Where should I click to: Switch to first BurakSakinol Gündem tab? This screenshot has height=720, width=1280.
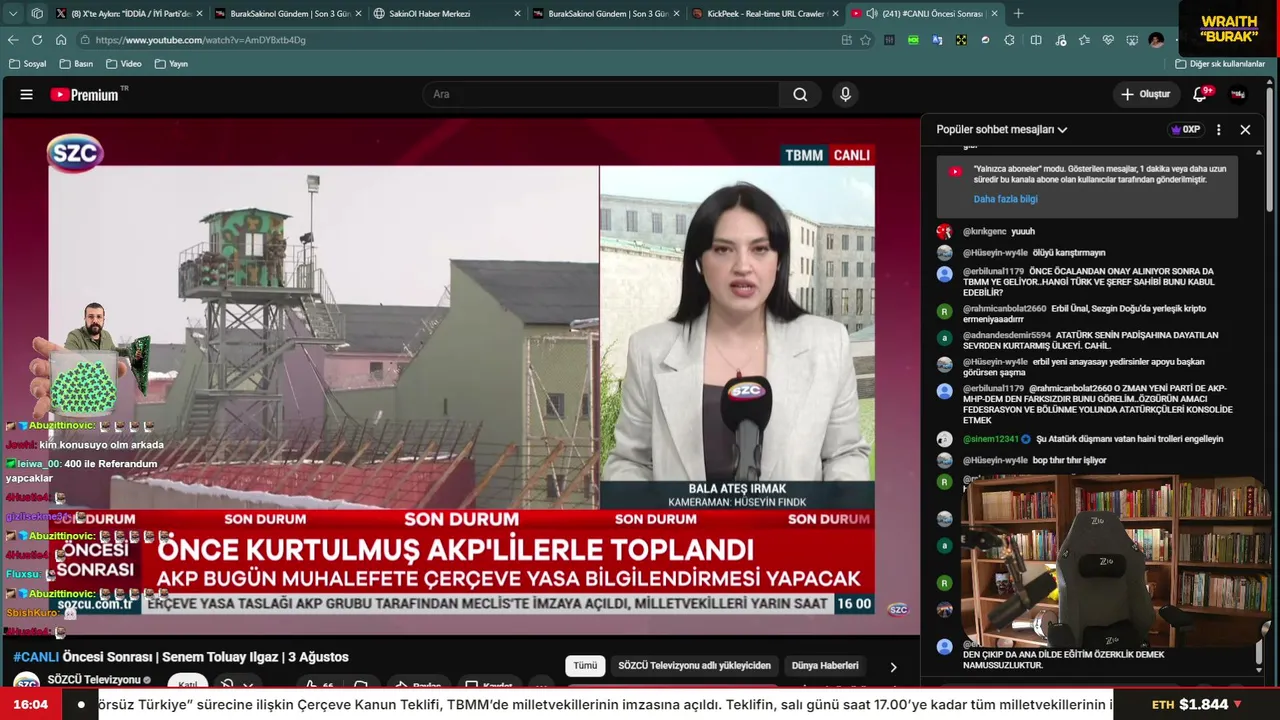(288, 13)
